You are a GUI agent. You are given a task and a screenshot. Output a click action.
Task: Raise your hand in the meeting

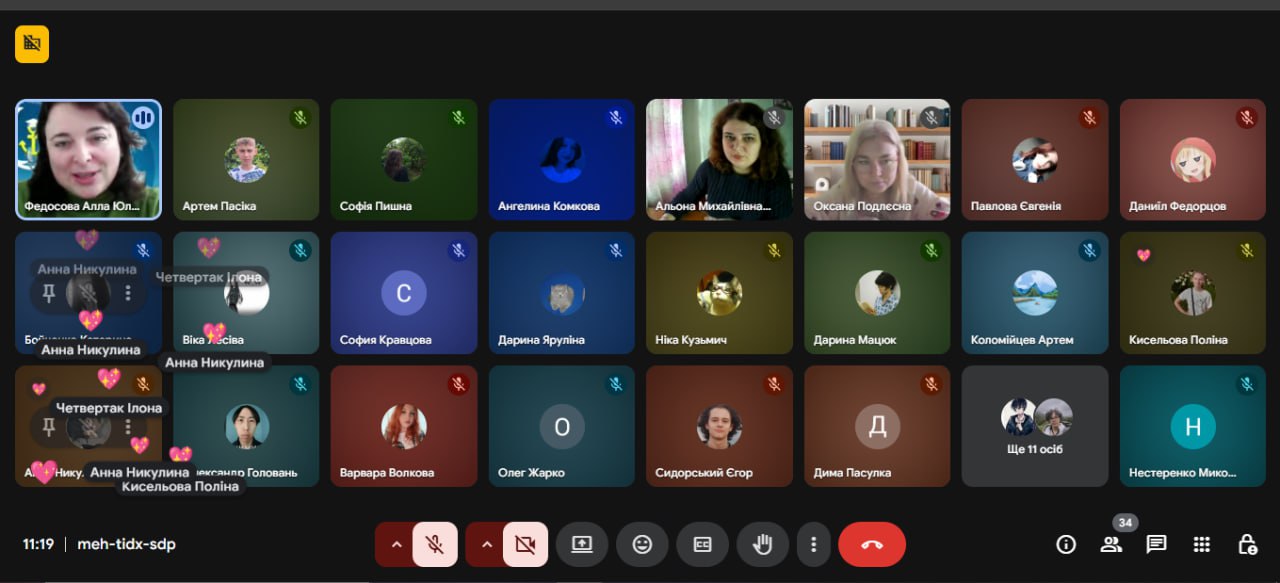762,545
